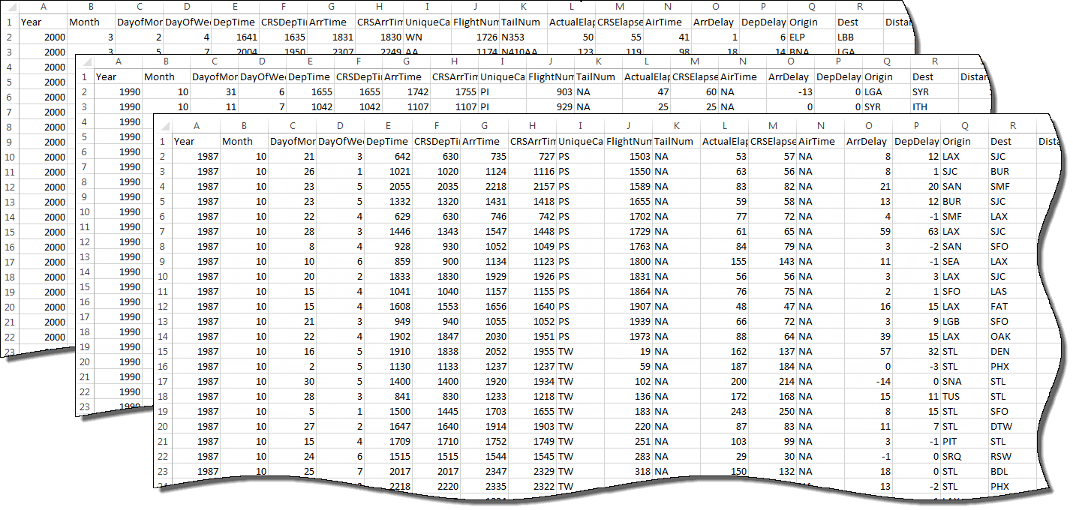Select row 10 header in the 2000 spreadsheet
This screenshot has height=510, width=1073.
coord(9,157)
